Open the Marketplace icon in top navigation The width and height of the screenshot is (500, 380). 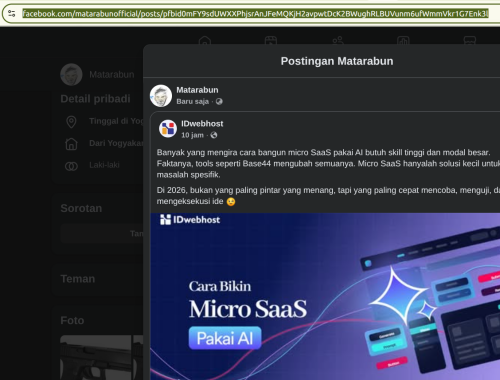(470, 41)
